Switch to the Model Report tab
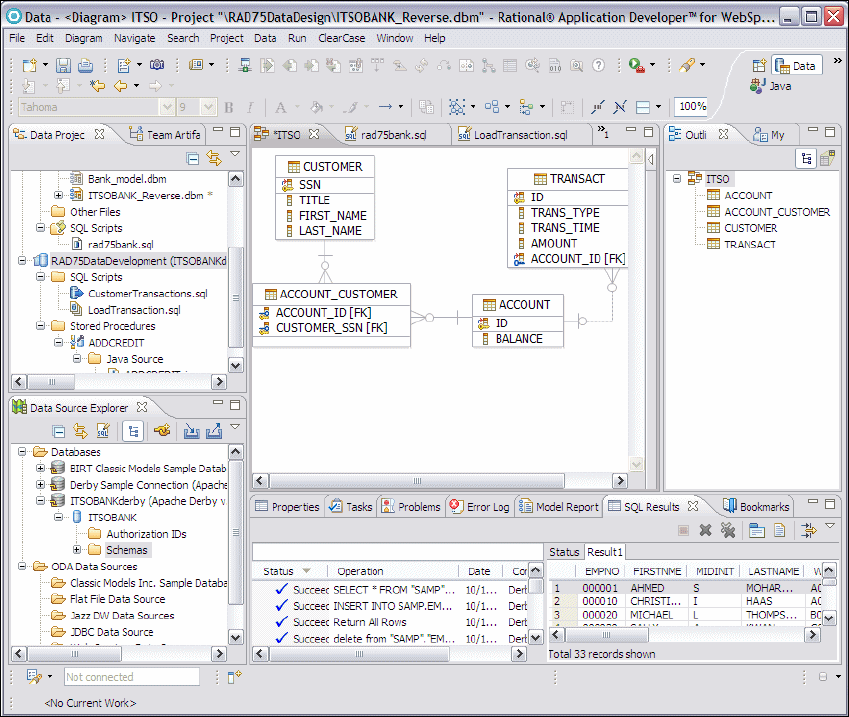The height and width of the screenshot is (717, 849). (566, 507)
